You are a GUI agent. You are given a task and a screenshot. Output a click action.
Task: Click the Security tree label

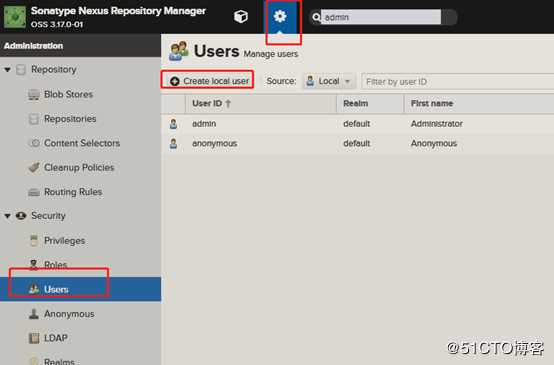[x=48, y=216]
